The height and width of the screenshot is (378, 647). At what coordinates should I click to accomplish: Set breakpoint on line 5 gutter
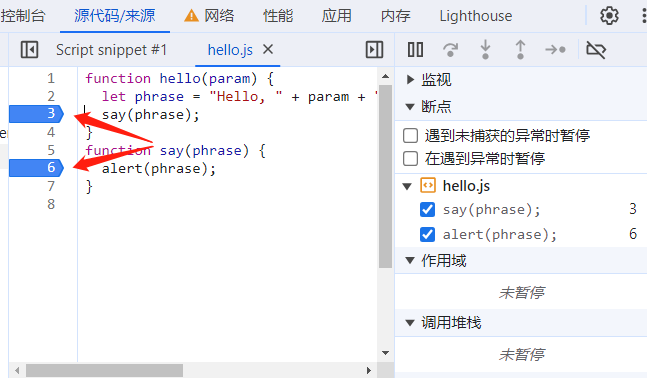50,150
